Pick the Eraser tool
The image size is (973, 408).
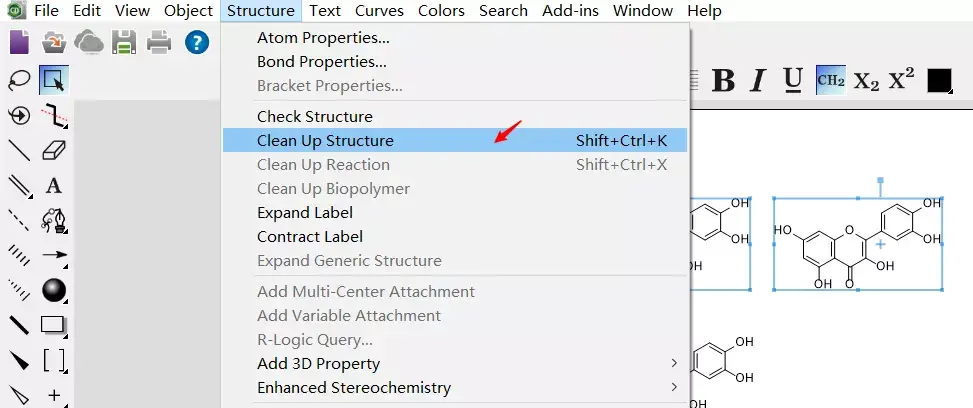[53, 150]
